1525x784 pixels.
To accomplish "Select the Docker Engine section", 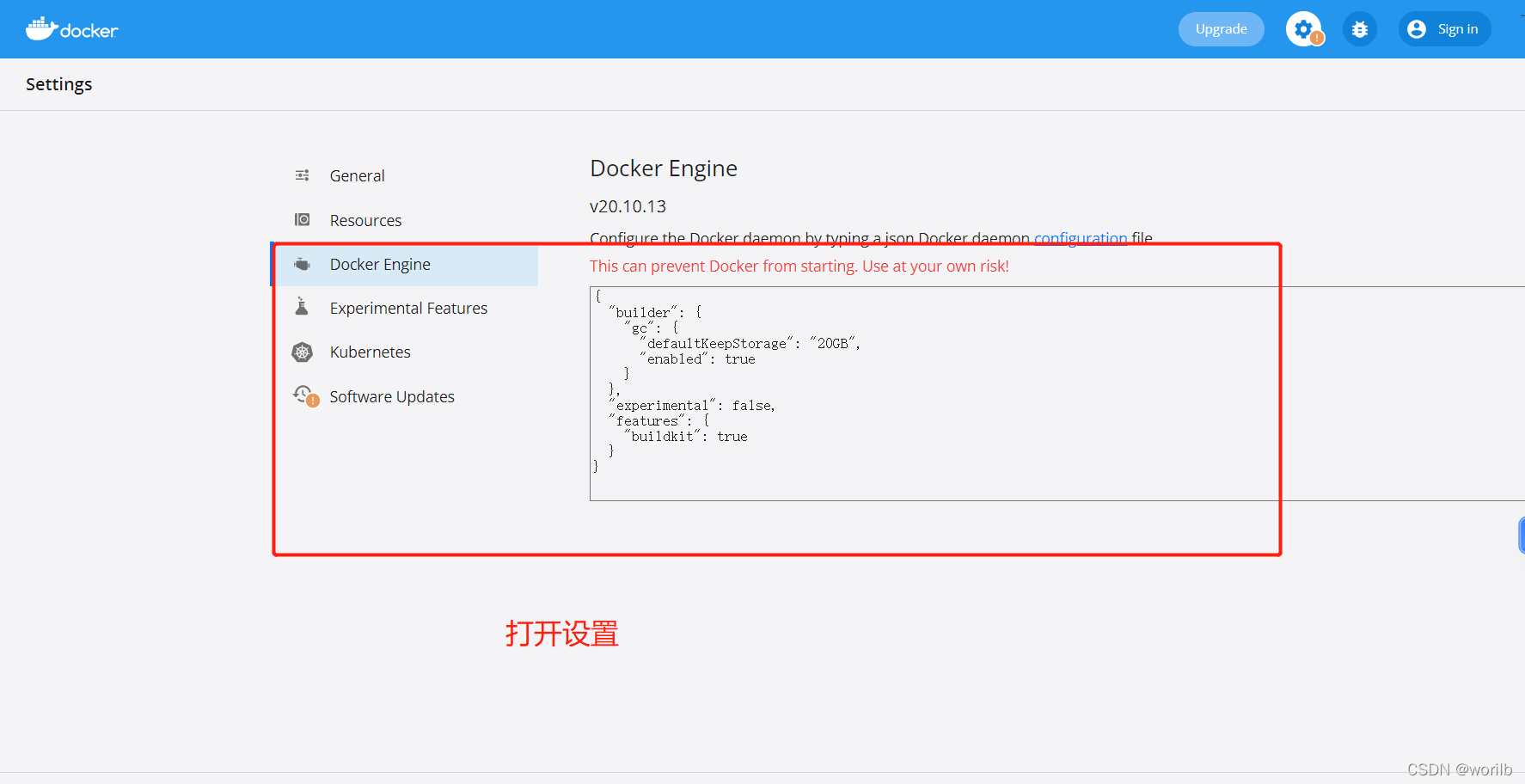I will click(x=406, y=264).
